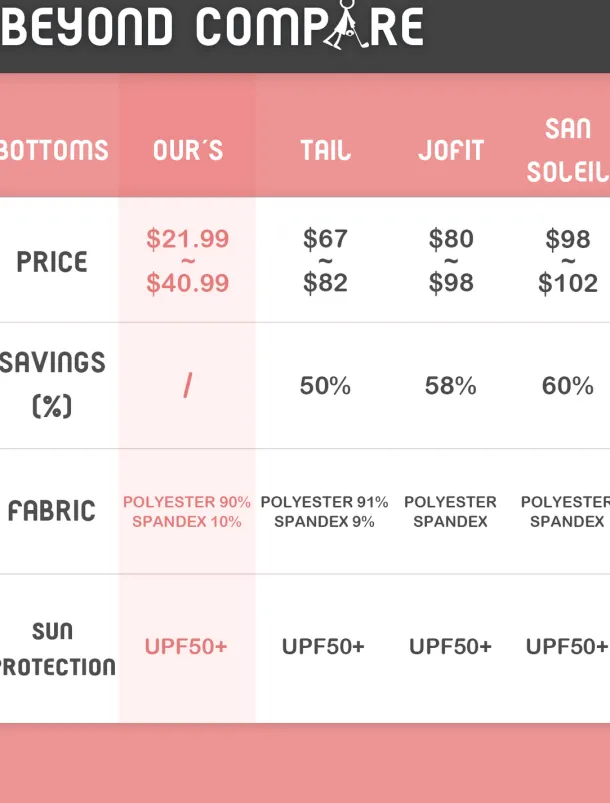Choose the TAIL brand column header
610x803 pixels.
(326, 151)
